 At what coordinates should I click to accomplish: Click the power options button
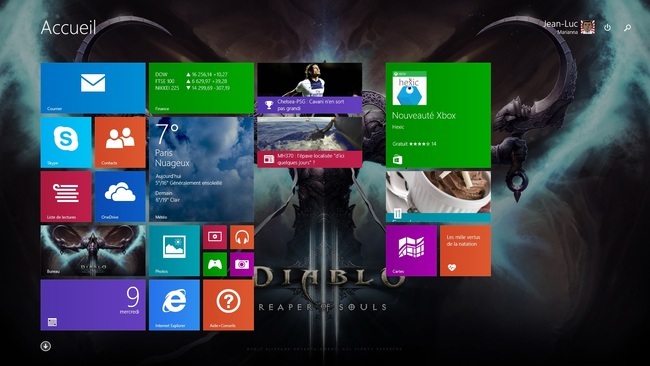607,28
